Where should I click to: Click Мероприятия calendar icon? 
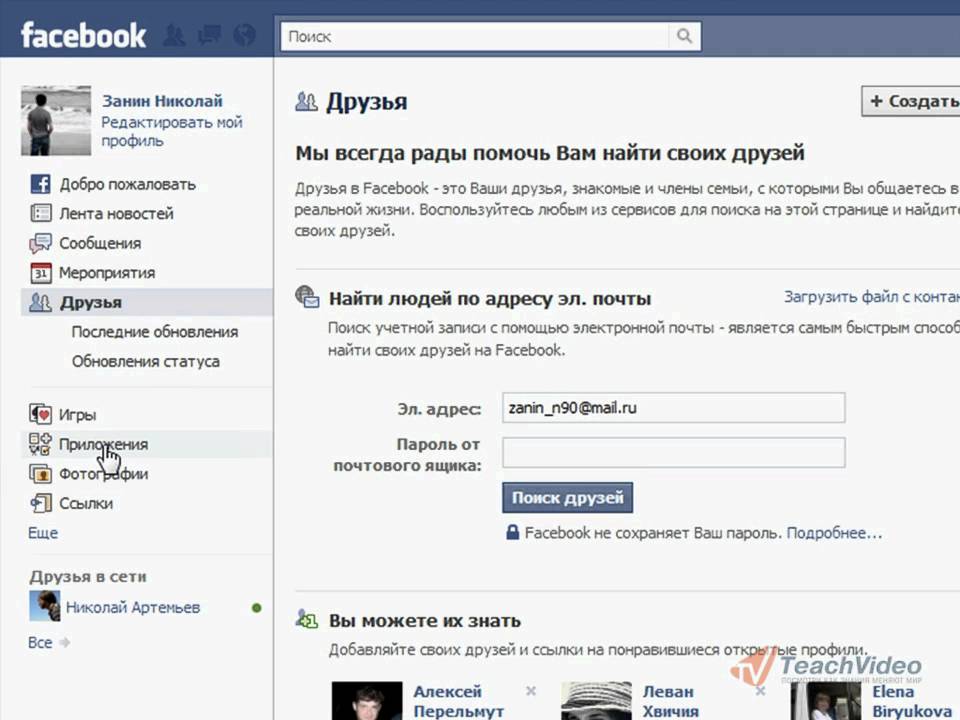tap(40, 272)
